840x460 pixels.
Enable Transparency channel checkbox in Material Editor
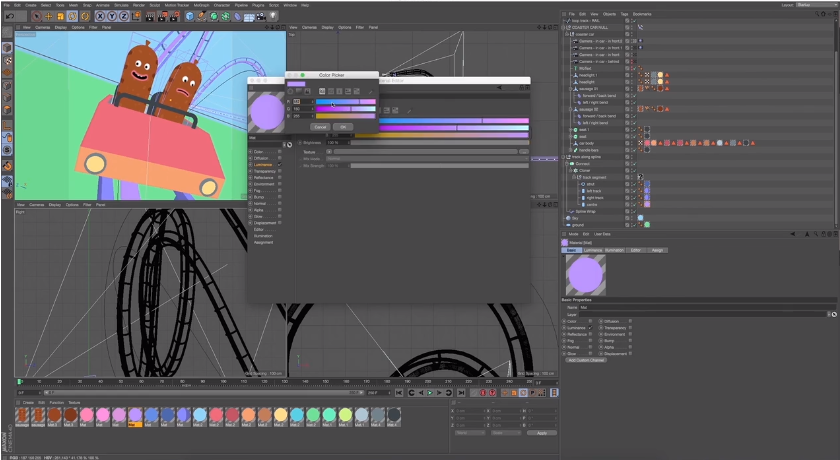coord(280,171)
